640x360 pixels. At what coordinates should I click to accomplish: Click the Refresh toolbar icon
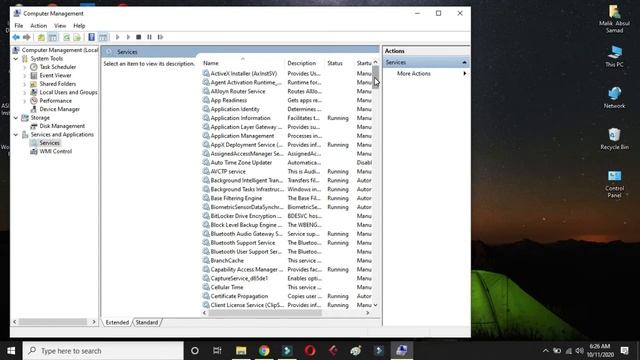click(66, 37)
